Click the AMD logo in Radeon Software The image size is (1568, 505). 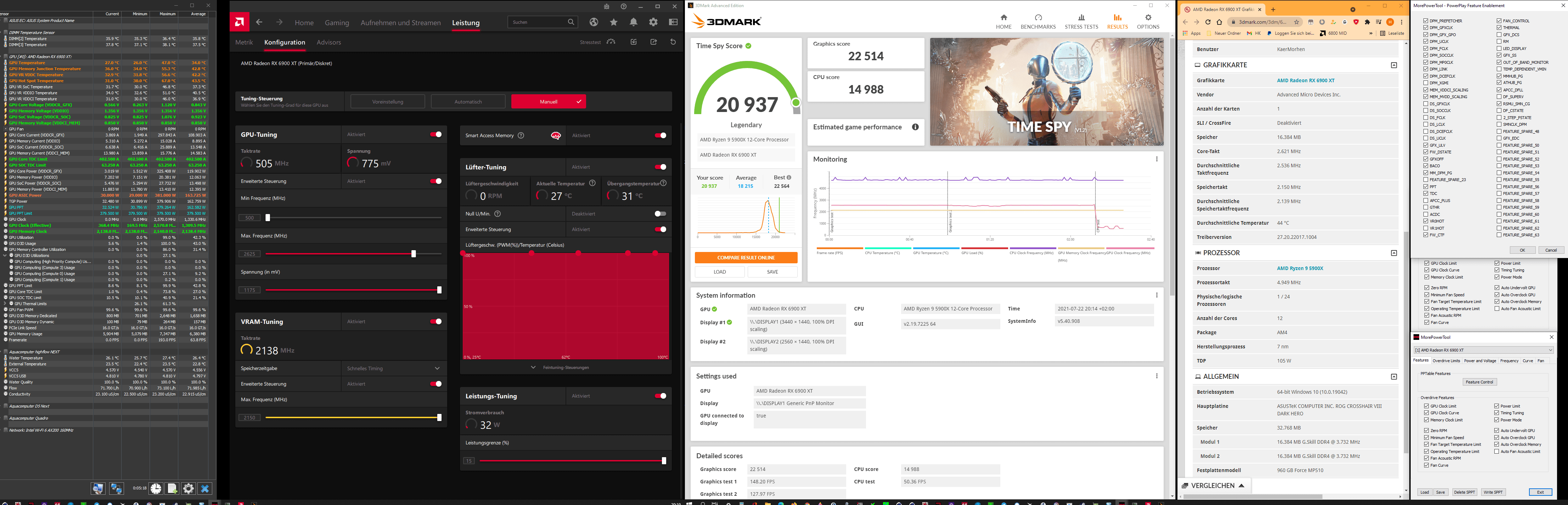click(x=239, y=23)
